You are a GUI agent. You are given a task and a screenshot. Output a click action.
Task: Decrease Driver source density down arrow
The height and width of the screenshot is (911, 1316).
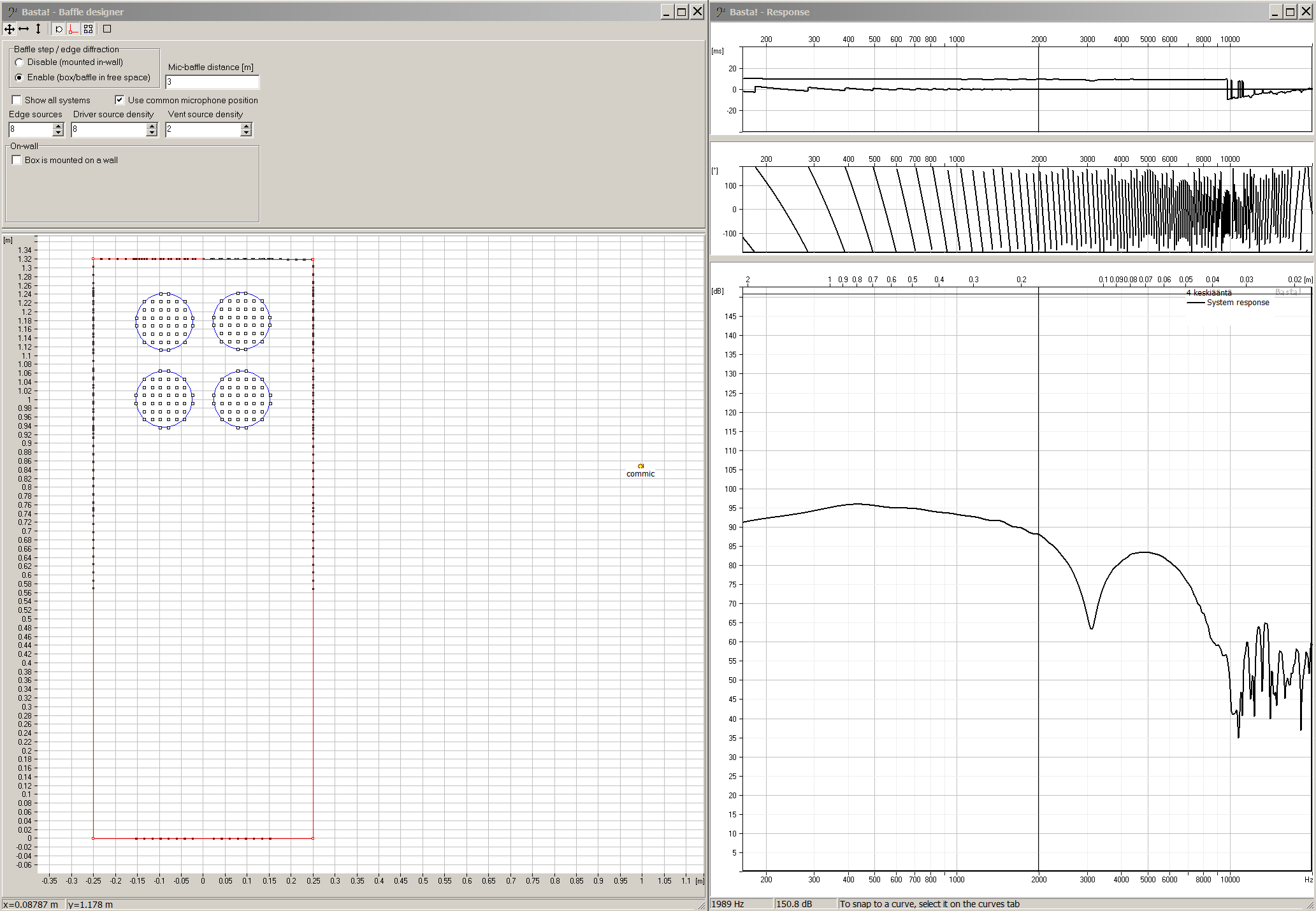pos(152,133)
